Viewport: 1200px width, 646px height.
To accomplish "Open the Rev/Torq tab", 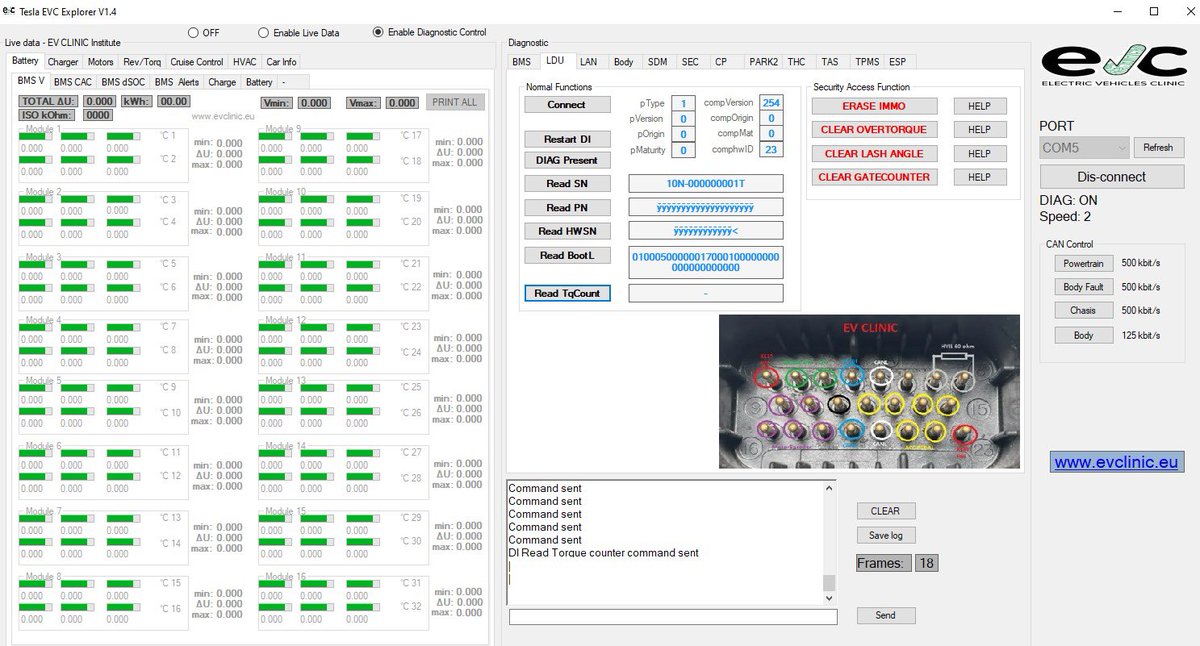I will [x=142, y=62].
